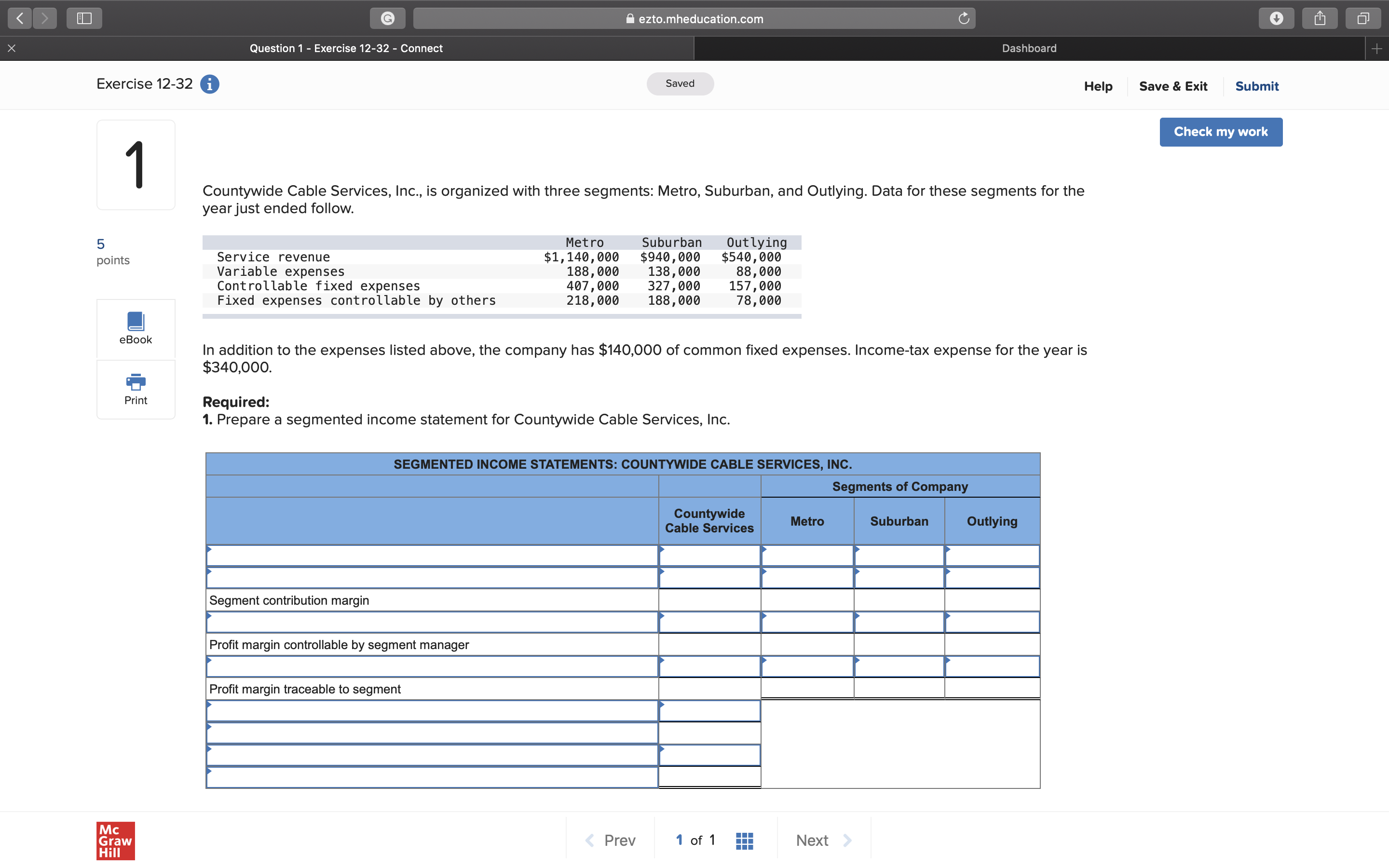This screenshot has width=1389, height=868.
Task: Click the McGraw Hill logo
Action: [x=115, y=841]
